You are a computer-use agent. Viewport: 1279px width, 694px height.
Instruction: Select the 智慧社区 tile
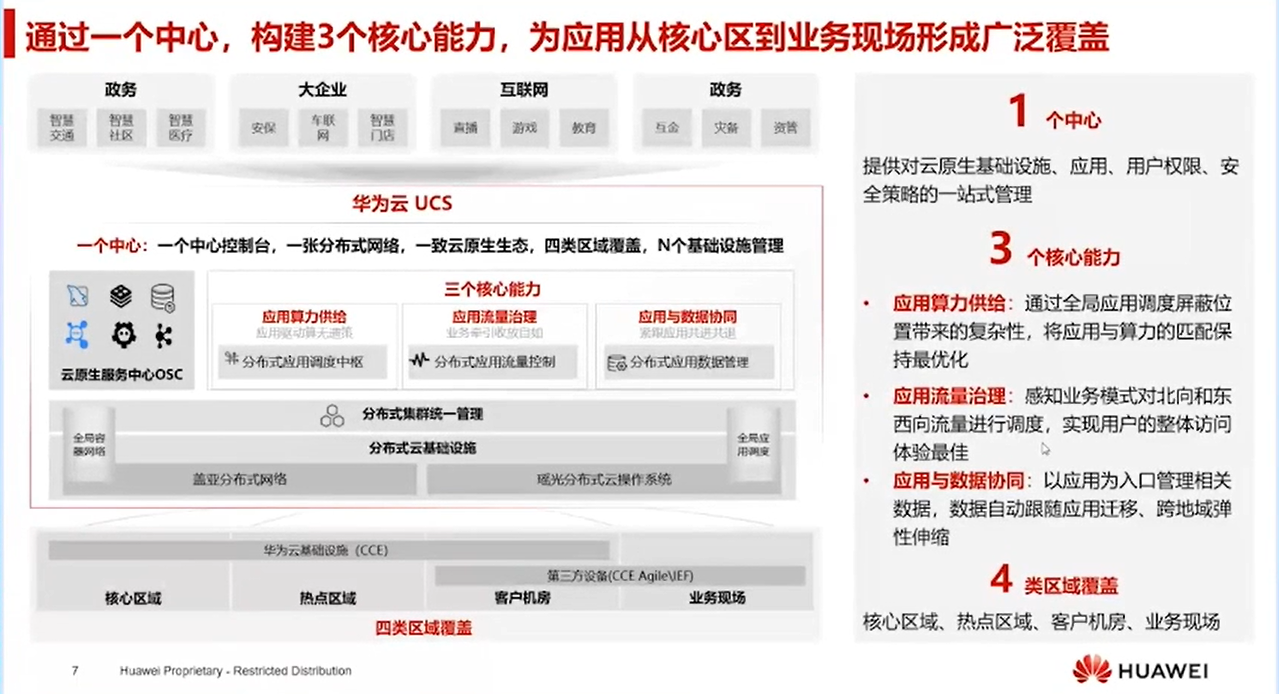click(121, 128)
